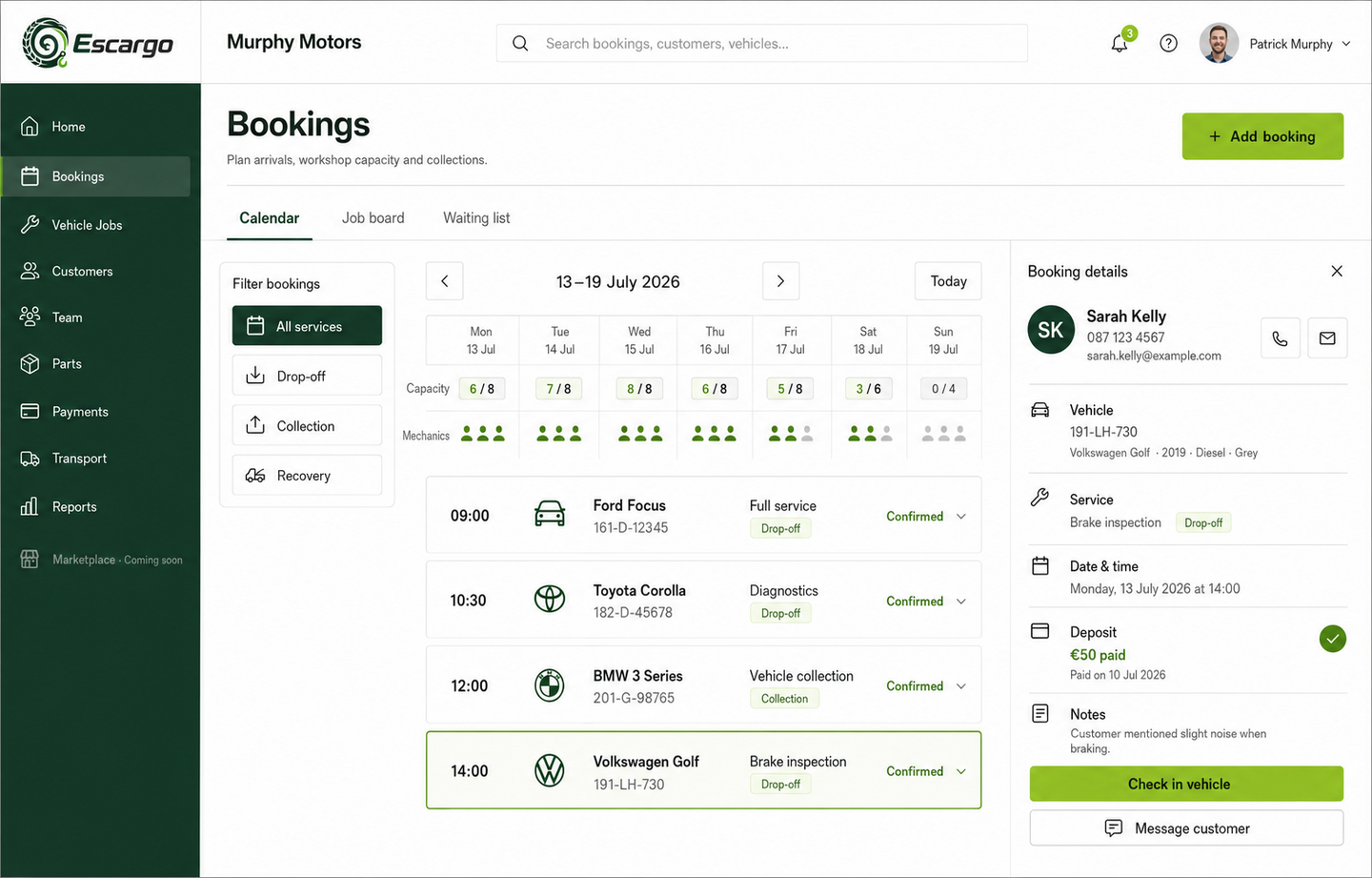Click the 0 / 4 capacity for Sunday
This screenshot has width=1372, height=878.
[943, 389]
